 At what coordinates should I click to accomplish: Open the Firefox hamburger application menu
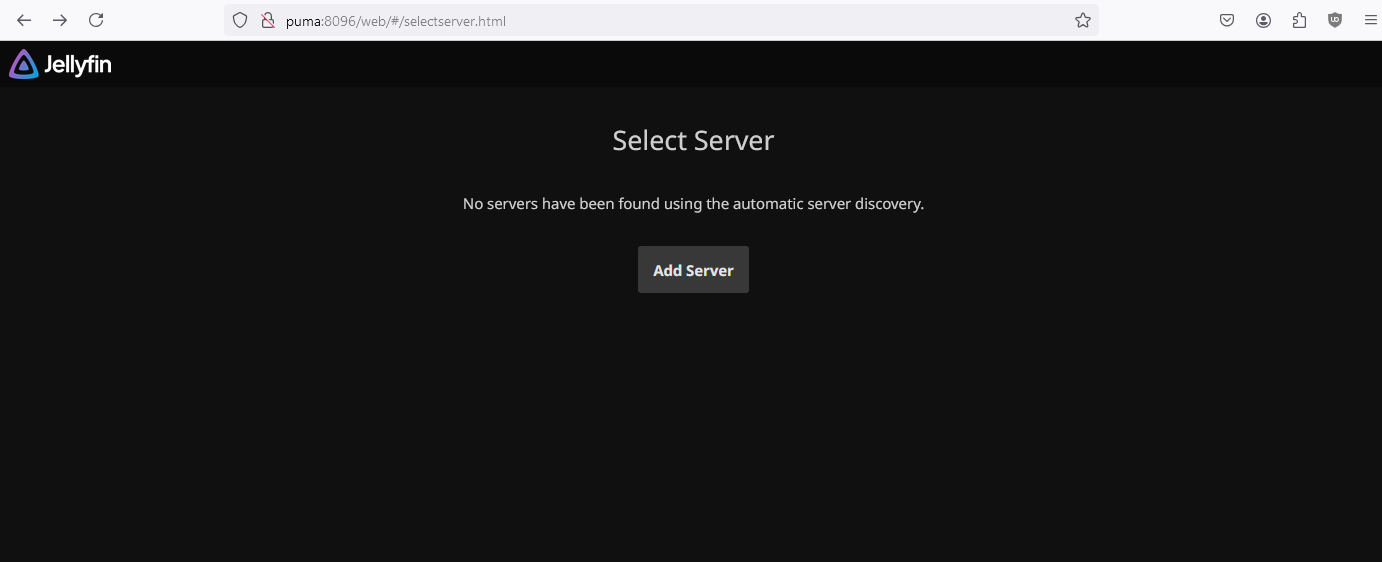(1370, 20)
